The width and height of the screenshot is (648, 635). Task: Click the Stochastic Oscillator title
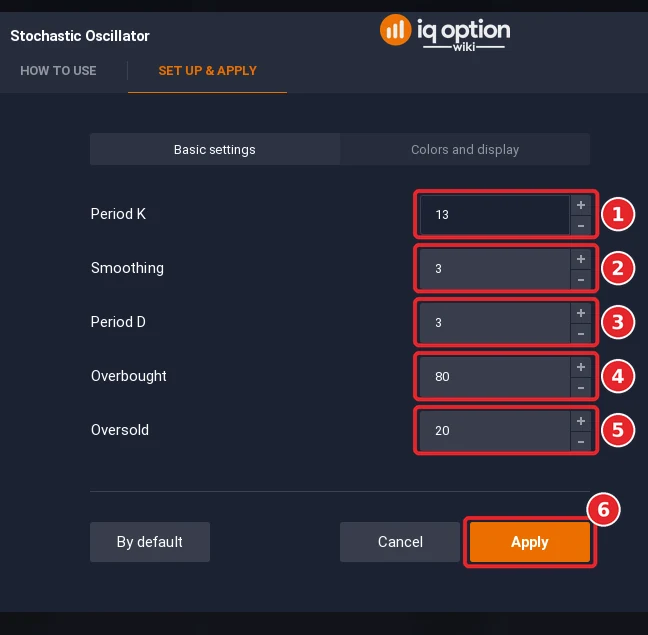(x=80, y=36)
